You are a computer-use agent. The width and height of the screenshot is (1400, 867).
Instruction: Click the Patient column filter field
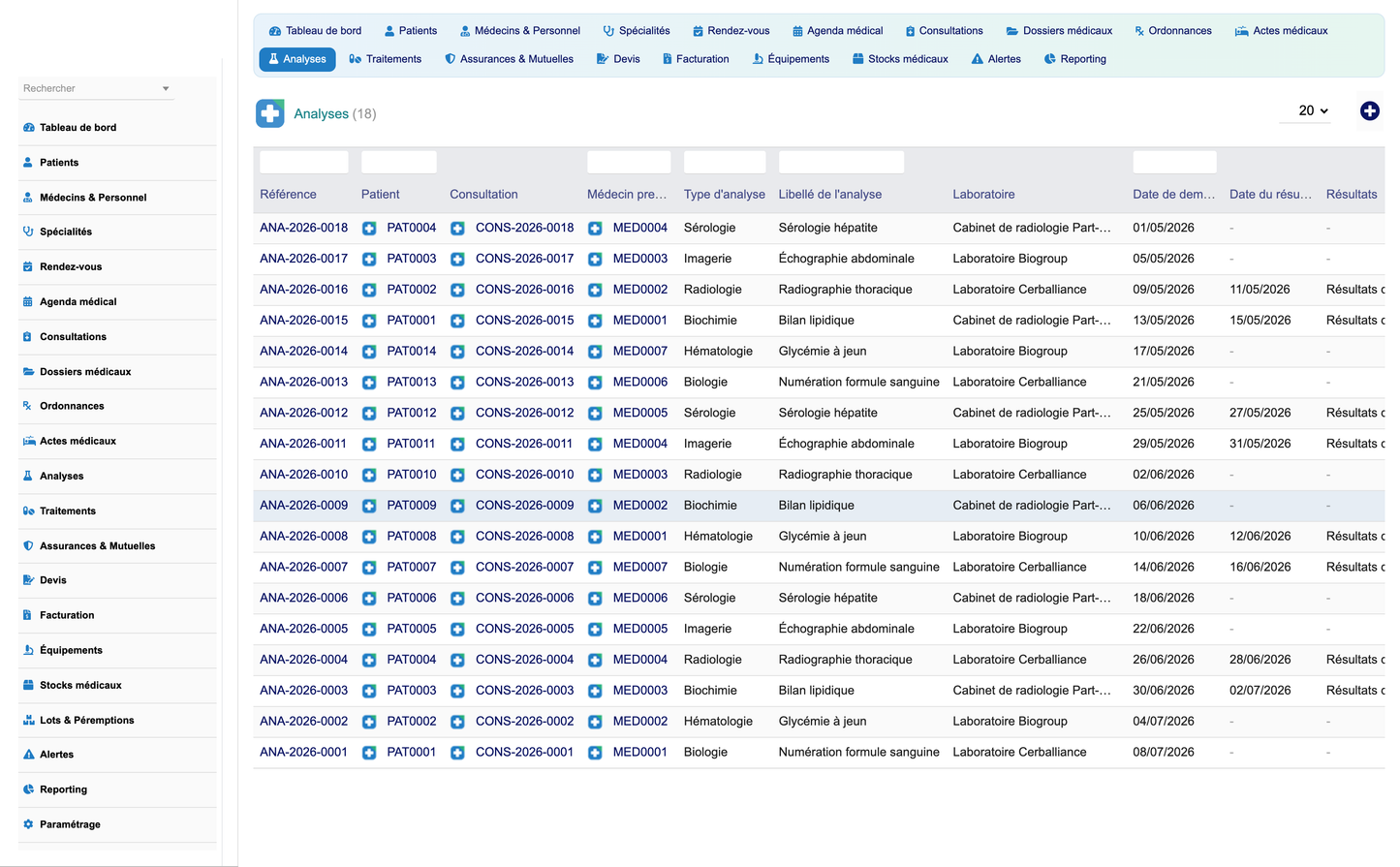(398, 162)
